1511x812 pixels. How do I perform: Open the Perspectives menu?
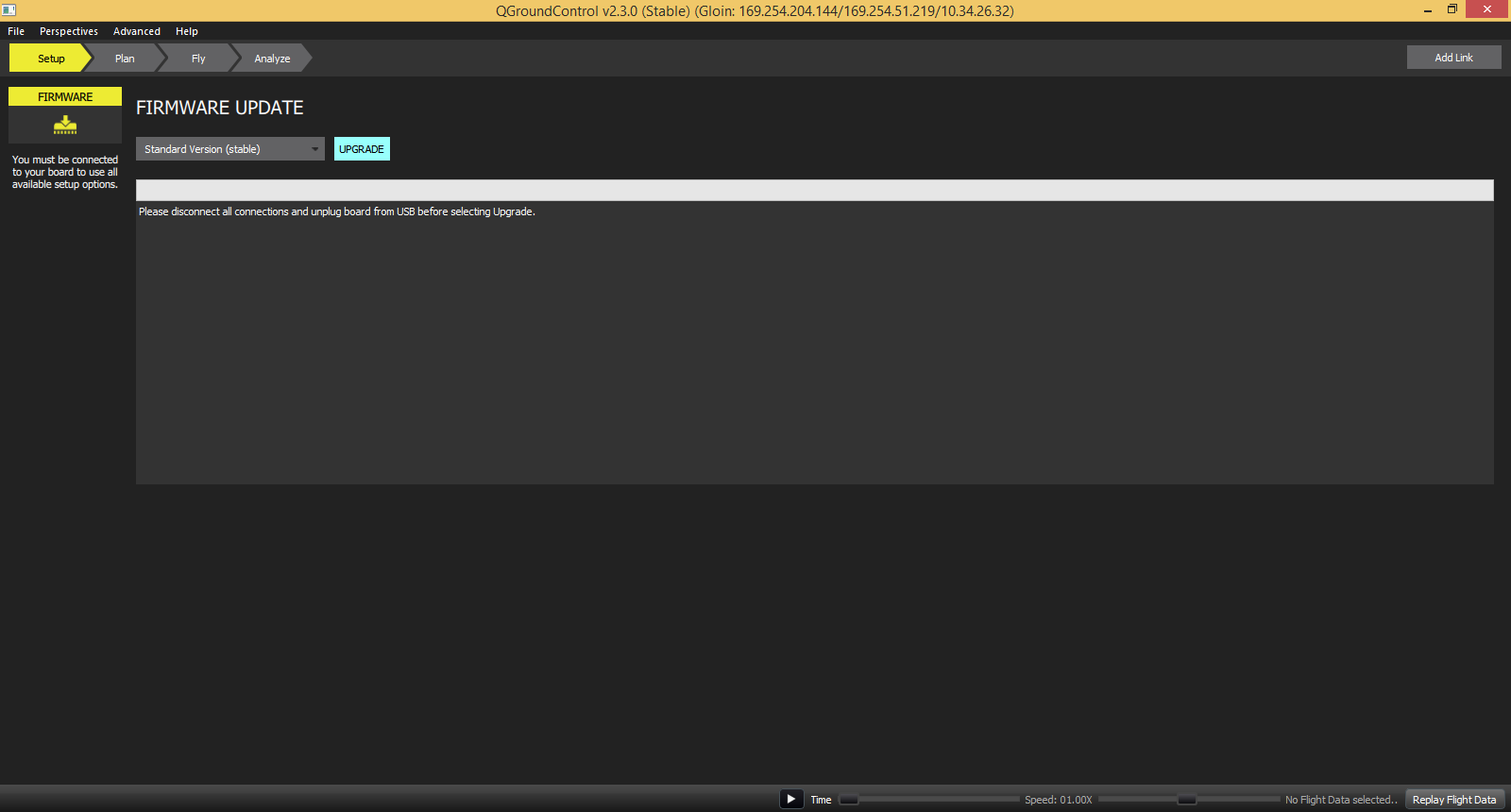69,31
